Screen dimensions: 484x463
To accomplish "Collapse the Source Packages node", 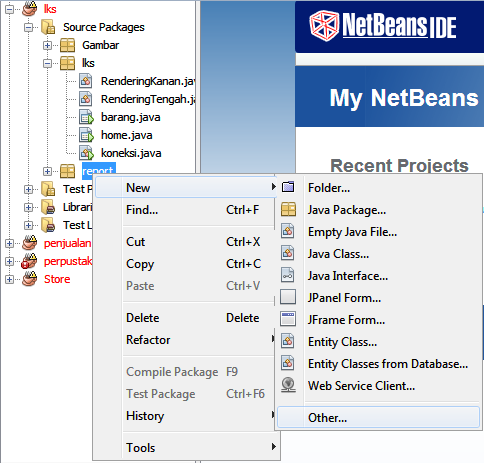I will (x=29, y=27).
